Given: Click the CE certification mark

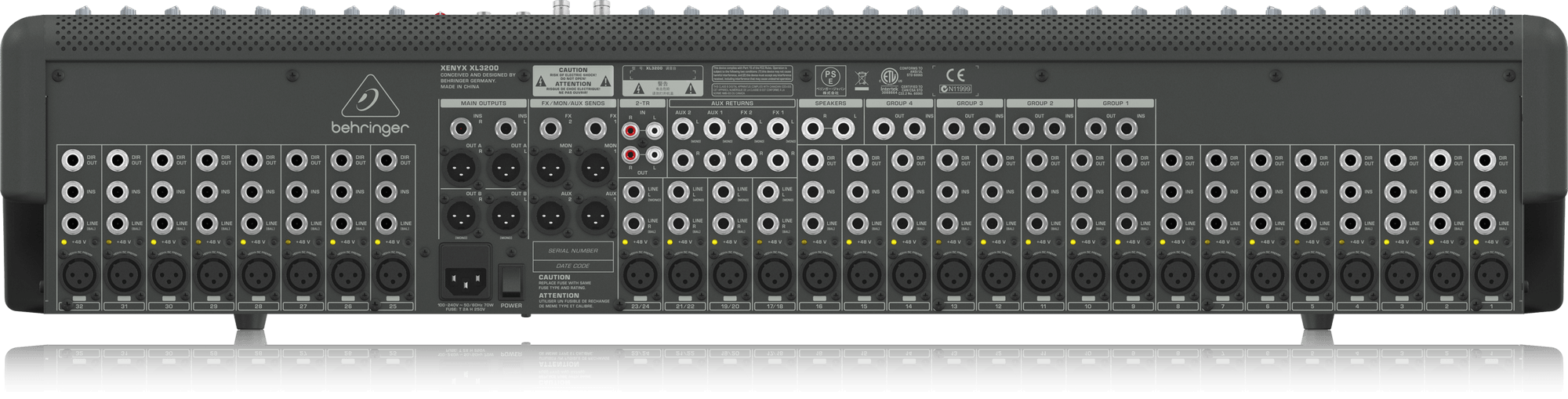Looking at the screenshot, I should pos(955,75).
